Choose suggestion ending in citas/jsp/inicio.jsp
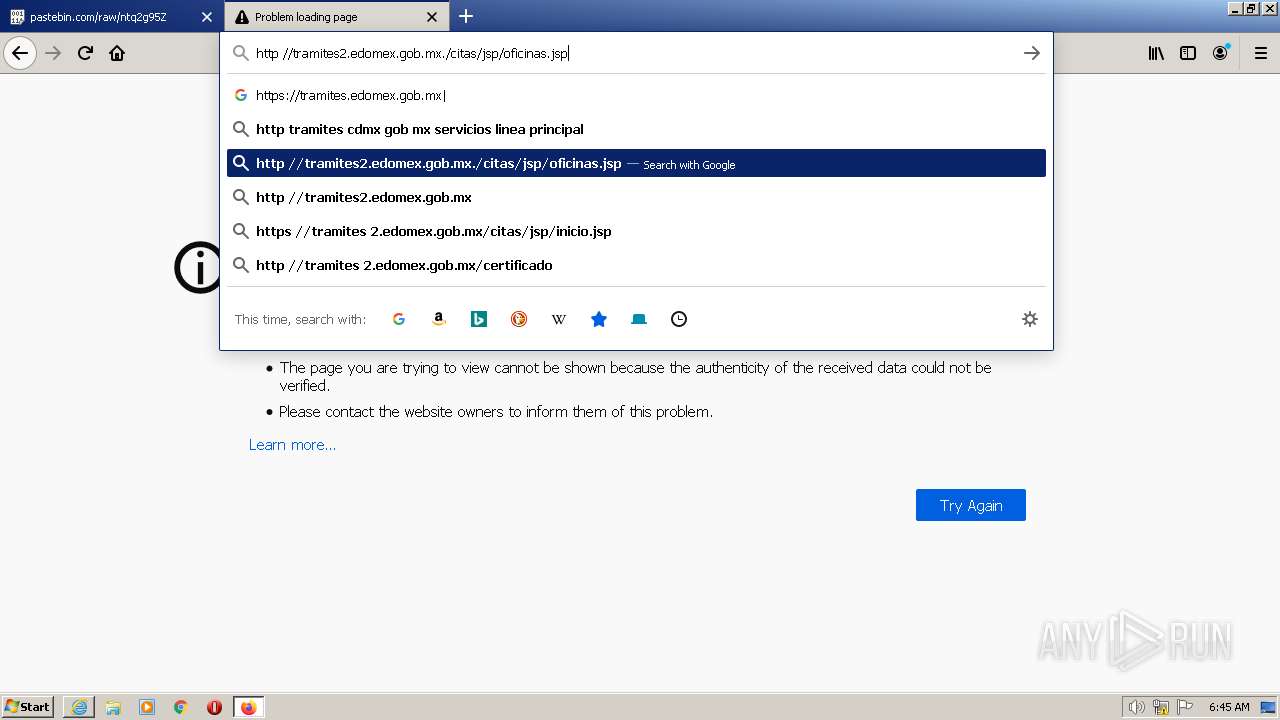1280x720 pixels. (636, 231)
